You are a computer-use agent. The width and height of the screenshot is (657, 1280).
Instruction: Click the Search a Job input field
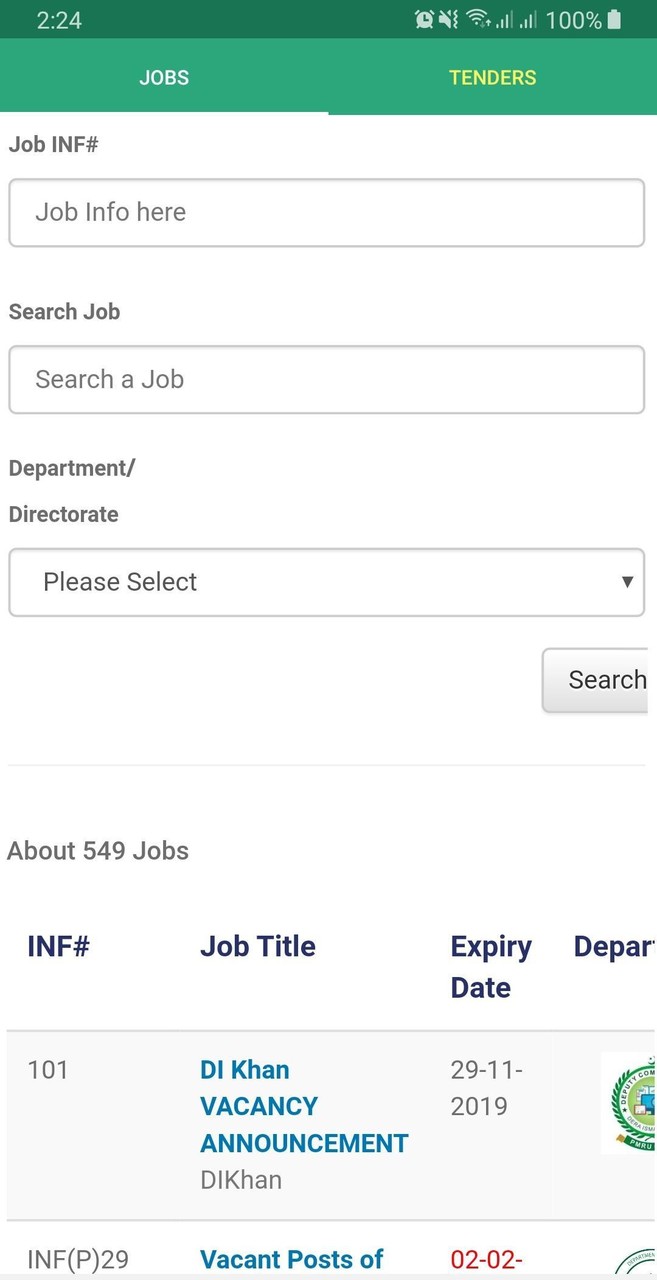326,380
